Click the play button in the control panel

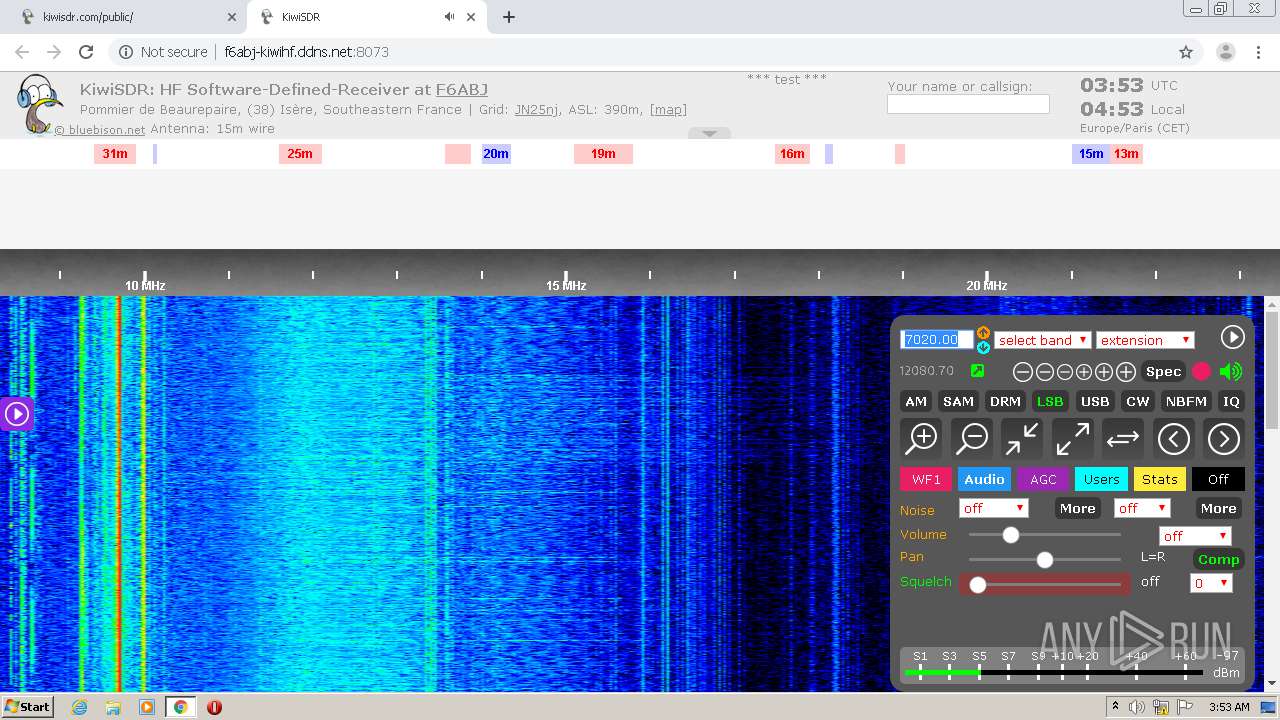coord(1232,337)
